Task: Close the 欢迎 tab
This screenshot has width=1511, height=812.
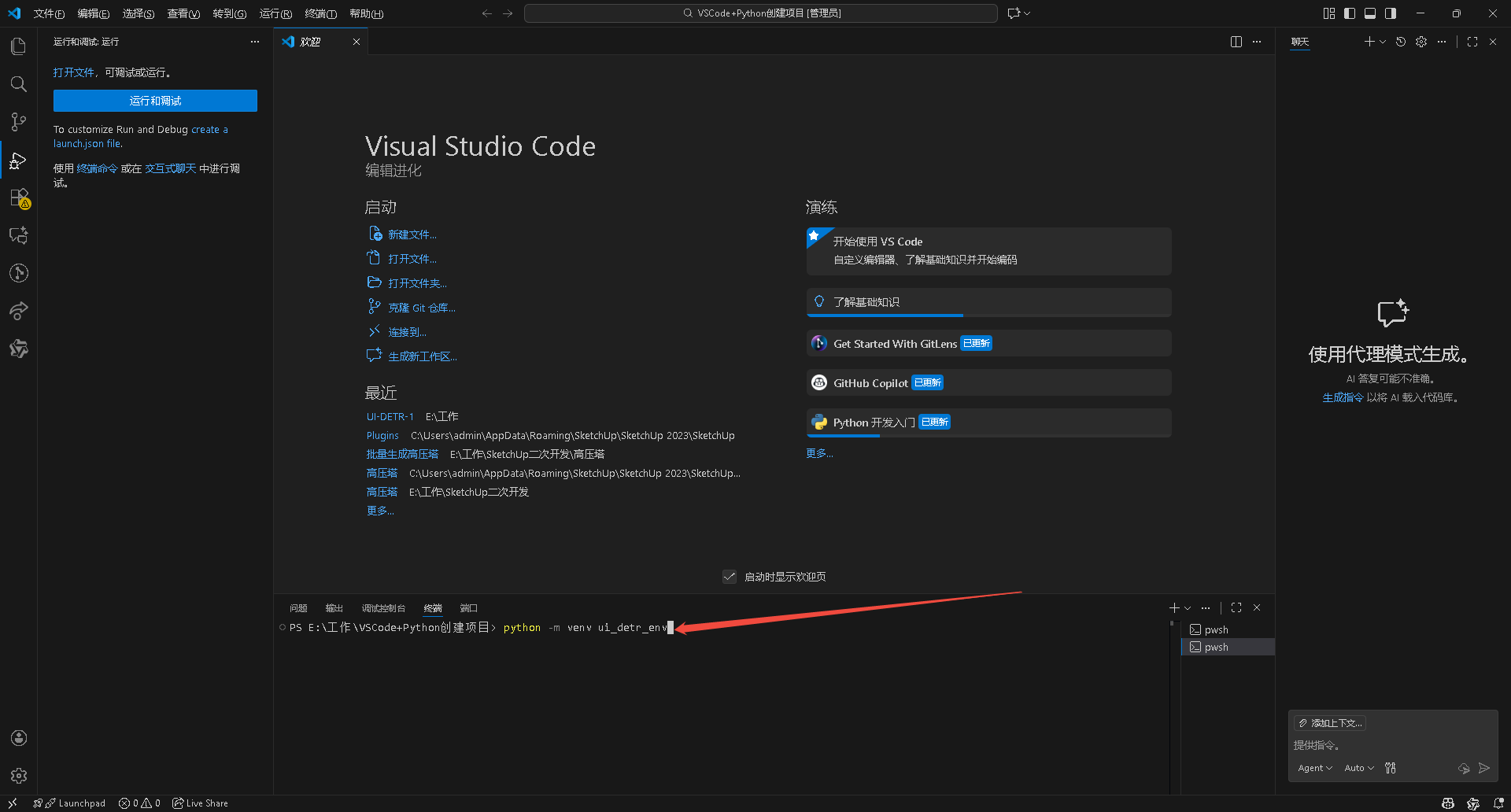Action: pos(357,42)
